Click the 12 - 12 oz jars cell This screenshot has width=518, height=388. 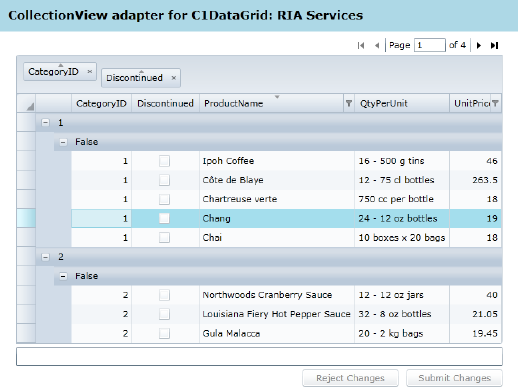(402, 295)
